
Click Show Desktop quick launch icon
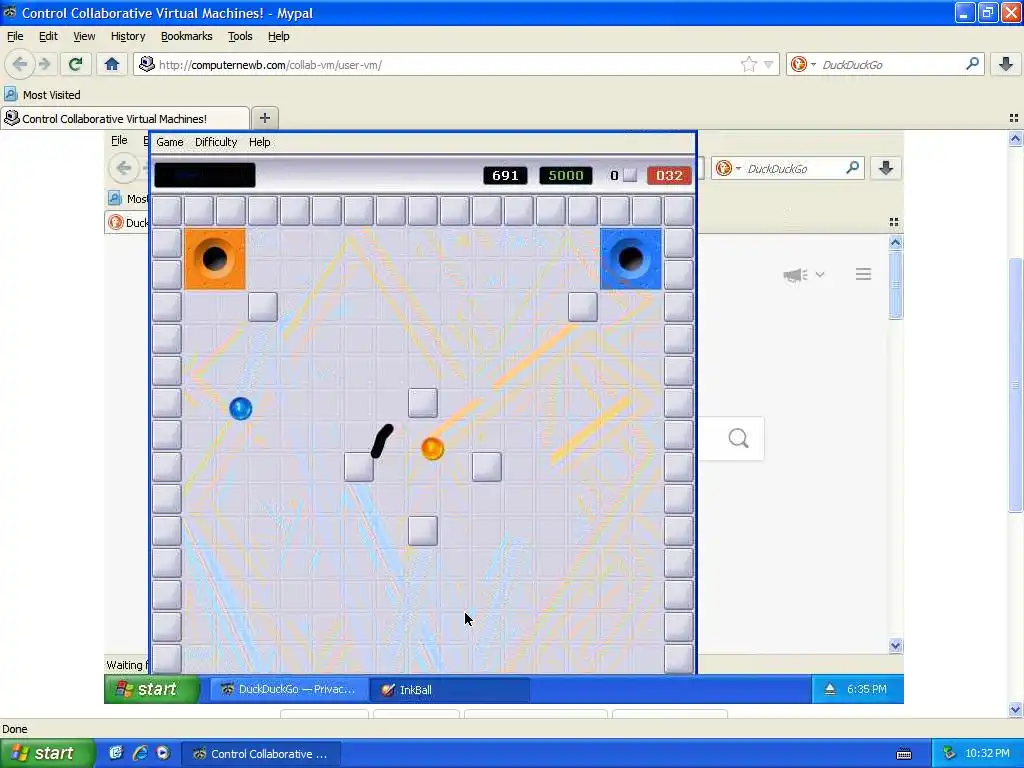tap(116, 753)
